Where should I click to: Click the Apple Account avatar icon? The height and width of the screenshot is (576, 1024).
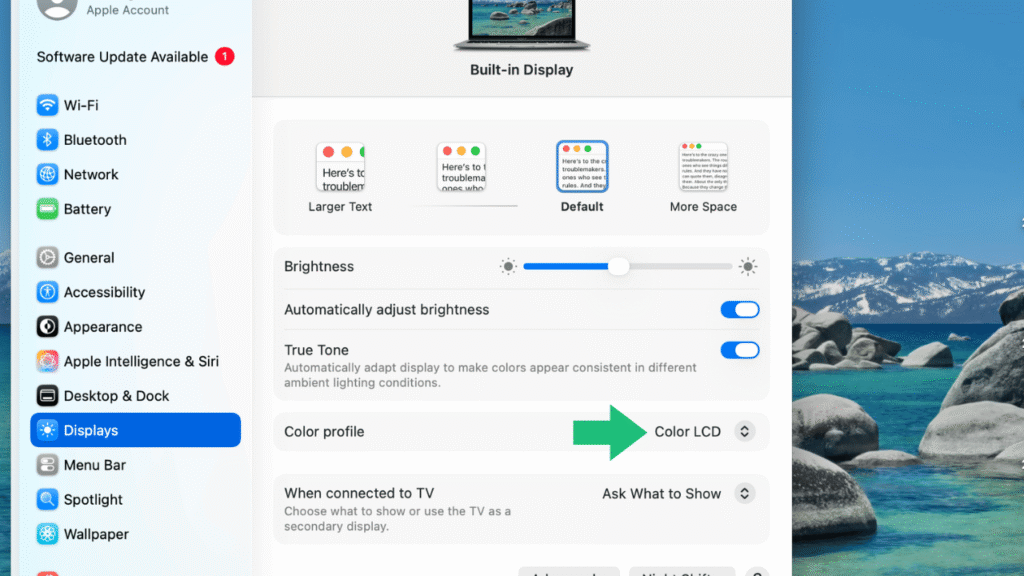coord(57,8)
